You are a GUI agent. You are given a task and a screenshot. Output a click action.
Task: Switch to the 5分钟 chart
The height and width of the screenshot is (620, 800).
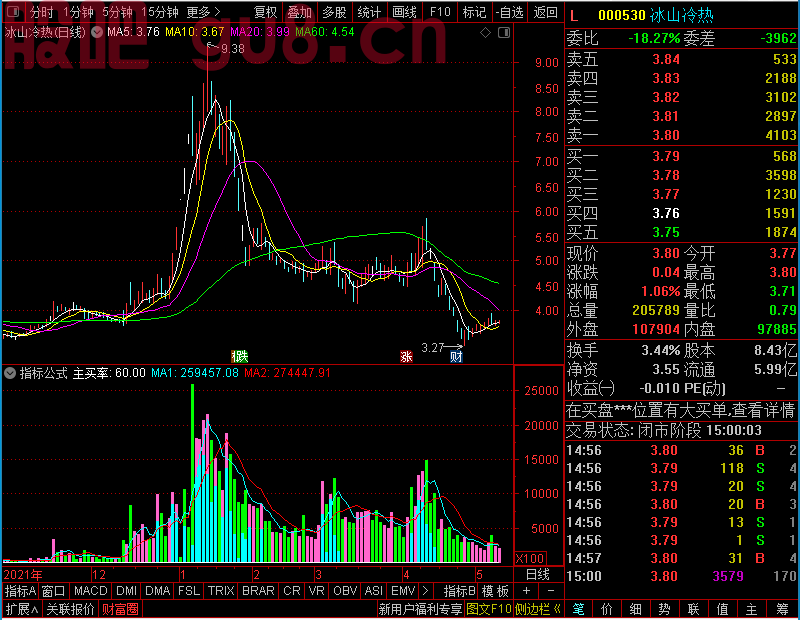pos(117,12)
